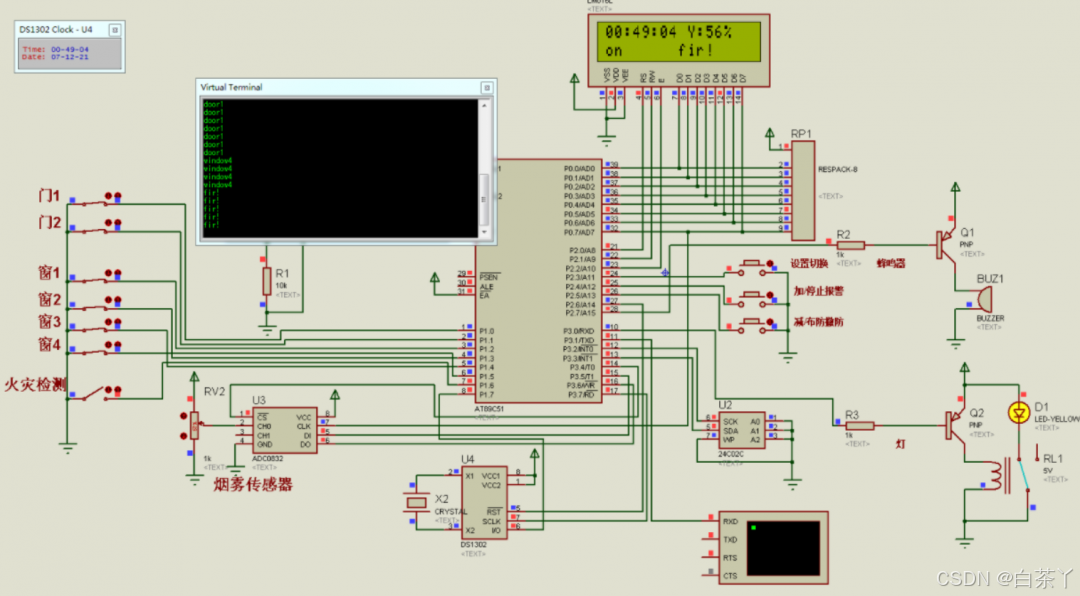Image resolution: width=1080 pixels, height=596 pixels.
Task: Push the 设置切换 settings push button
Action: pyautogui.click(x=749, y=267)
